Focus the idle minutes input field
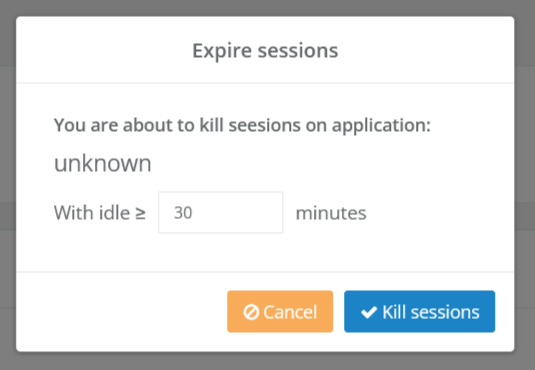 tap(220, 212)
